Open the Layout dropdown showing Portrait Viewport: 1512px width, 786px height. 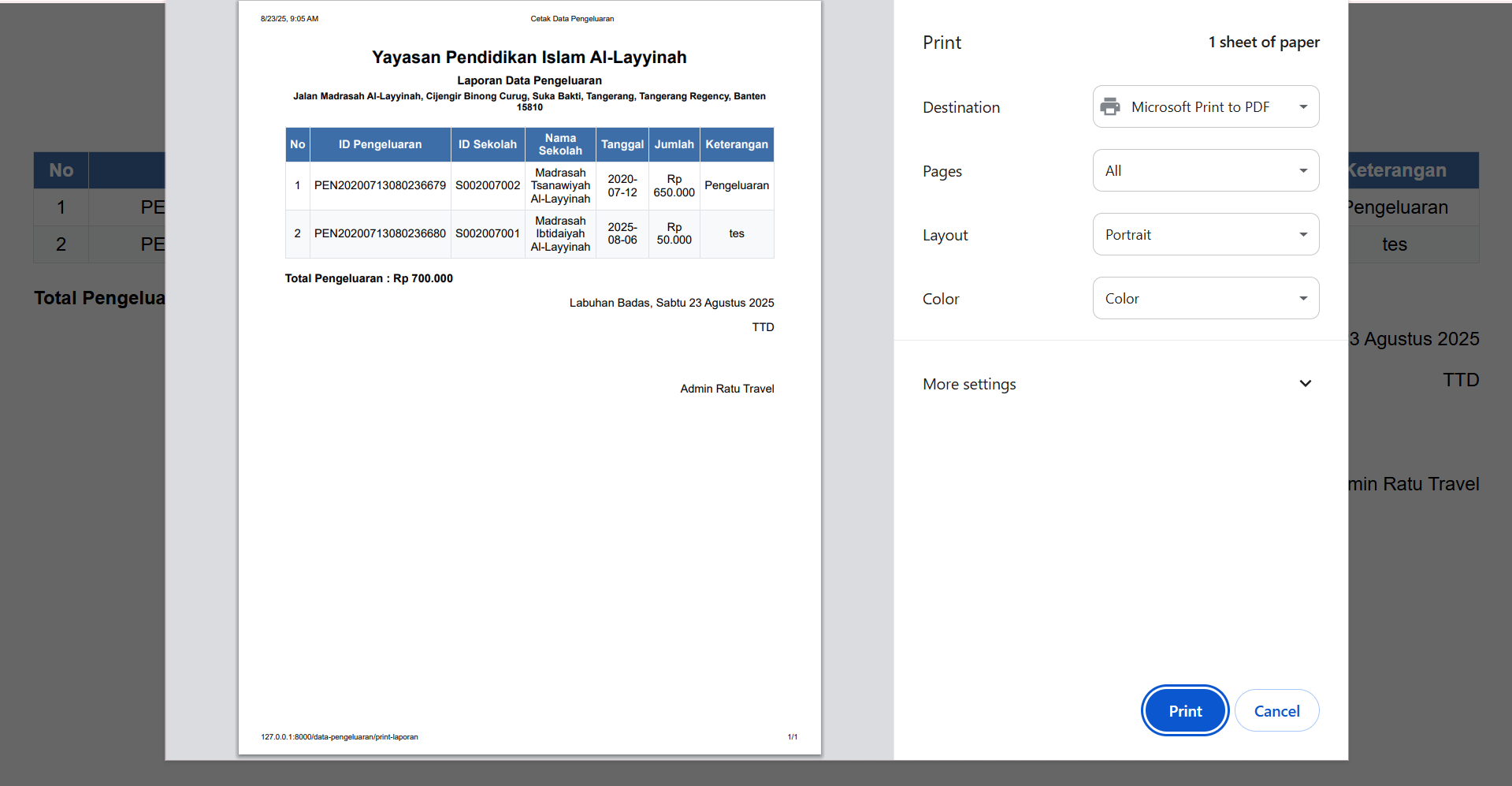point(1206,234)
